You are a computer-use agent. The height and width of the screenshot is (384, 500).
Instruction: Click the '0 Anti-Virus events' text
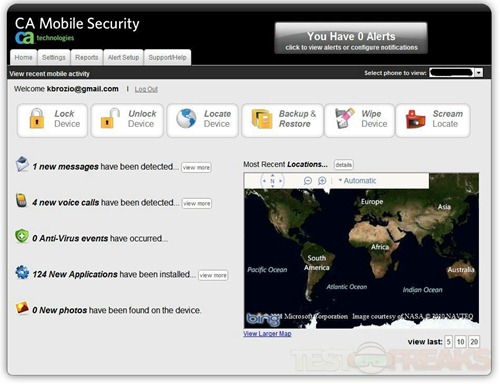coord(70,239)
